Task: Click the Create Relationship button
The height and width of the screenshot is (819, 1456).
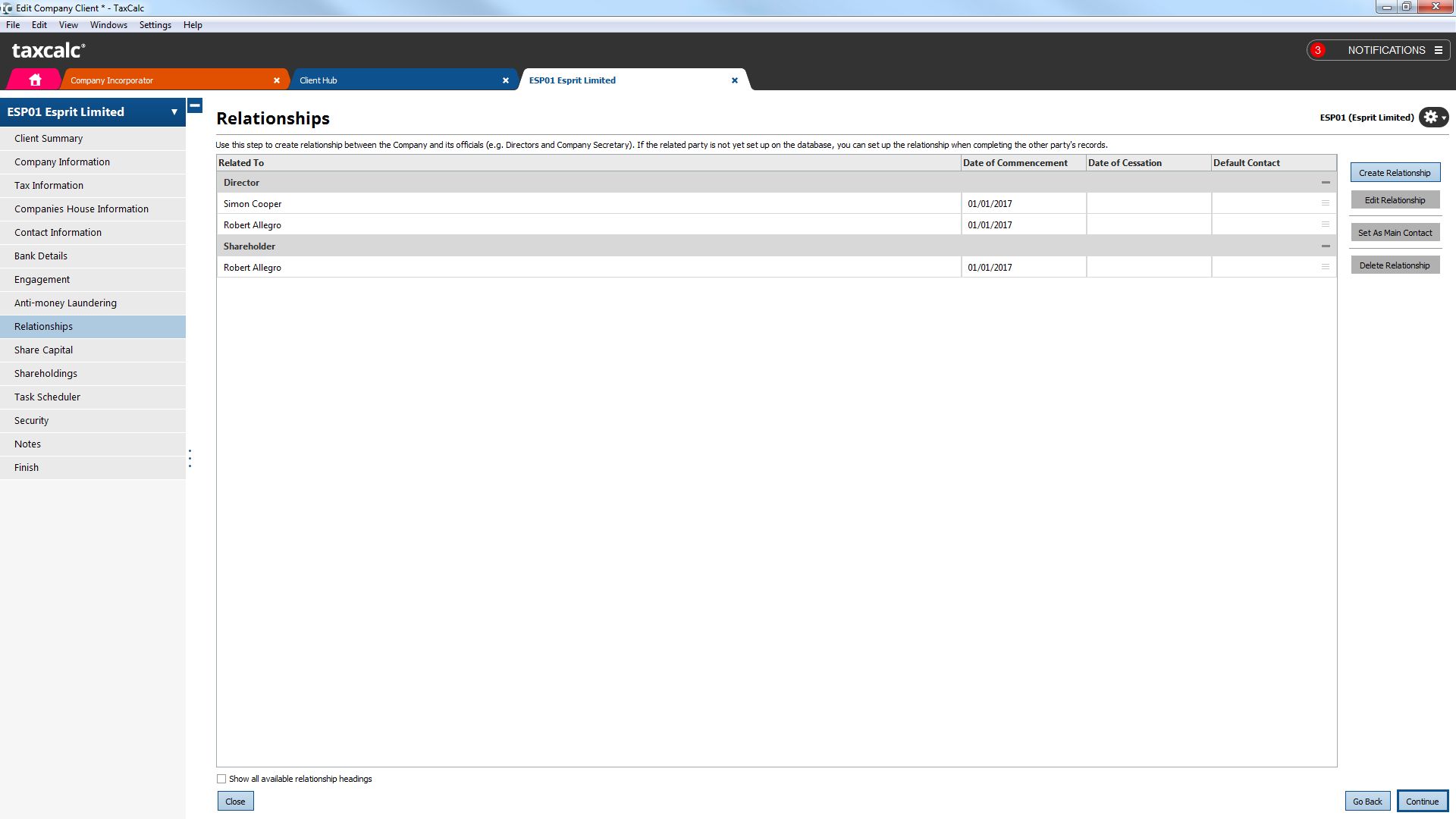Action: [1395, 173]
